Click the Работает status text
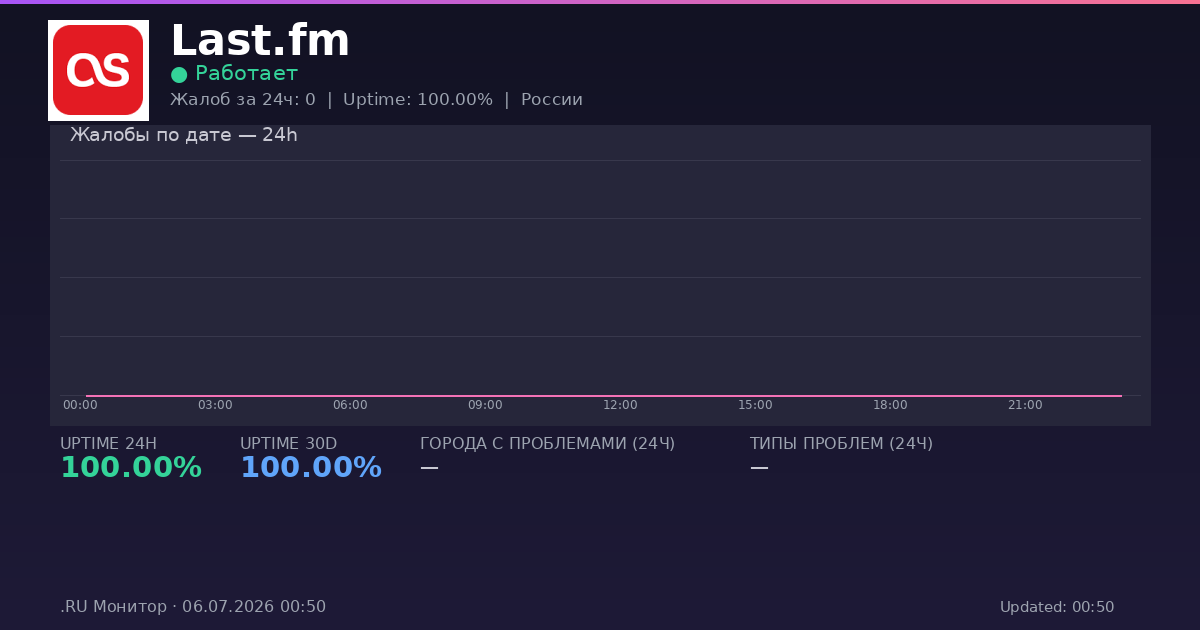The image size is (1200, 630). (x=246, y=74)
